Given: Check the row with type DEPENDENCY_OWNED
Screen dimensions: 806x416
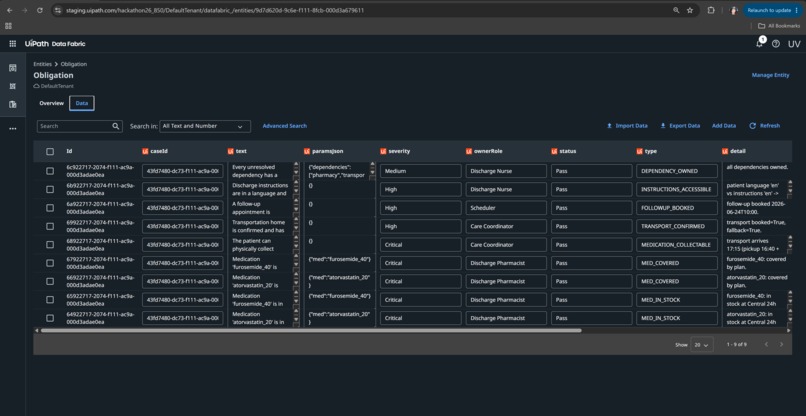Looking at the screenshot, I should (50, 171).
